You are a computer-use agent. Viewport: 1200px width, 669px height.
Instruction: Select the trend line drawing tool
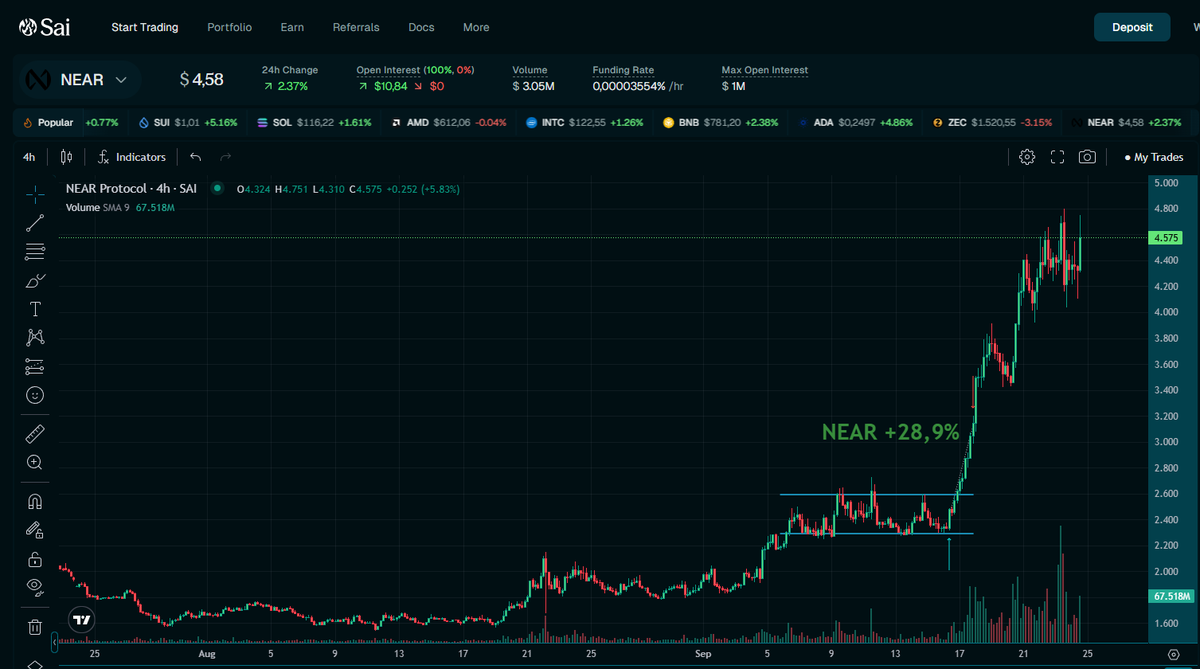(35, 223)
